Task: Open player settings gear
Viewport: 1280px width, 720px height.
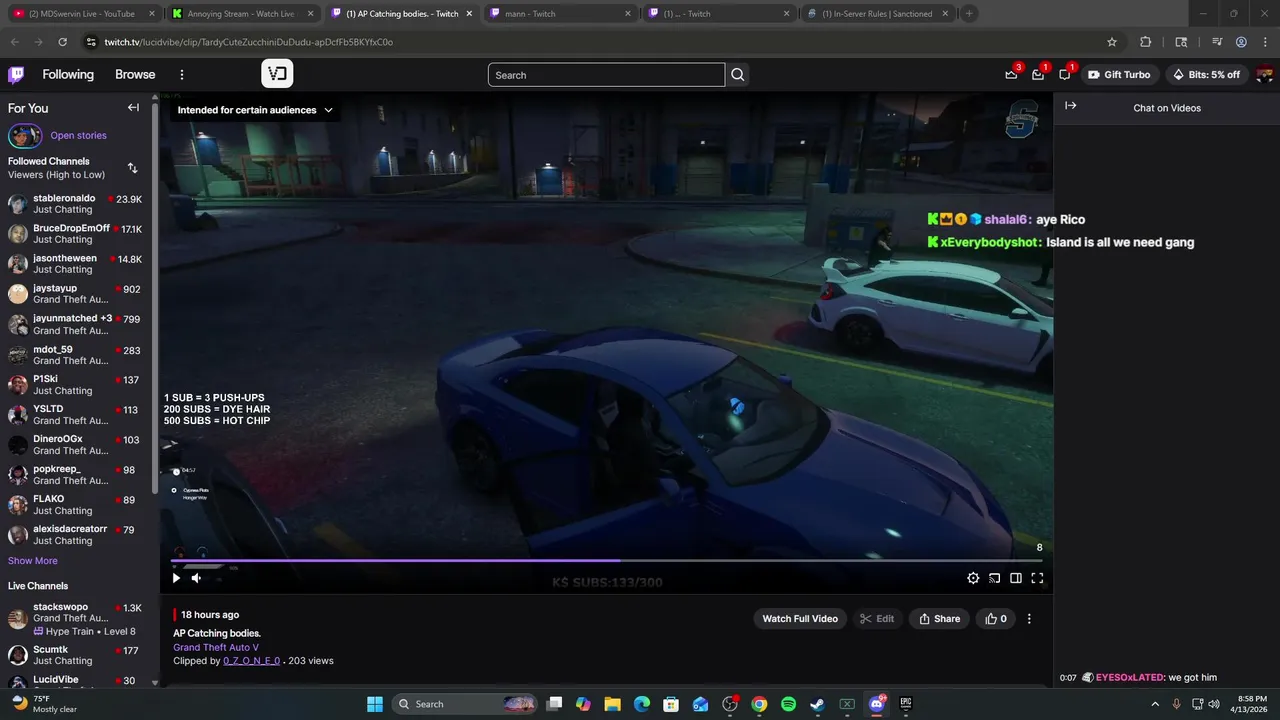Action: pyautogui.click(x=973, y=578)
